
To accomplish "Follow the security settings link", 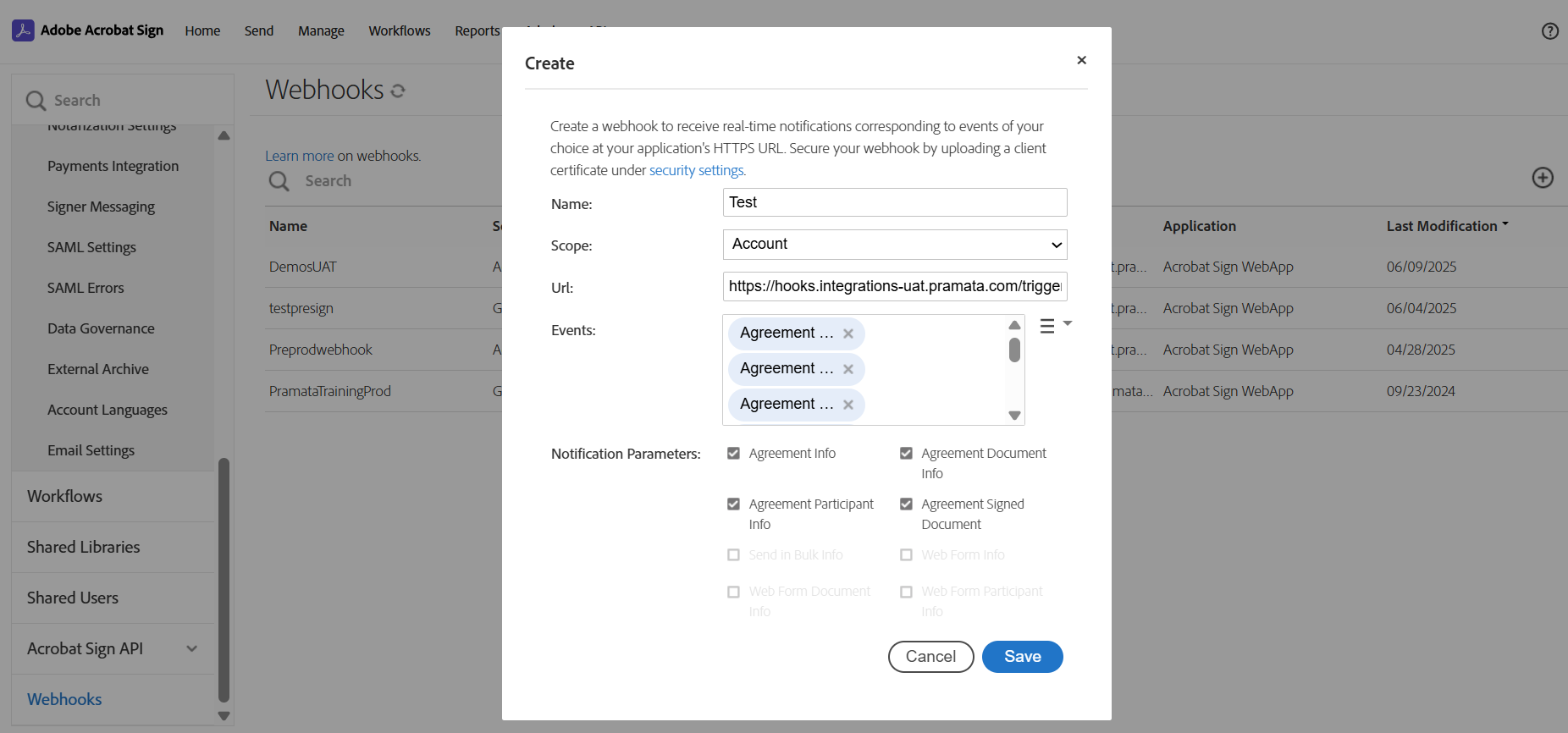I will tap(696, 170).
